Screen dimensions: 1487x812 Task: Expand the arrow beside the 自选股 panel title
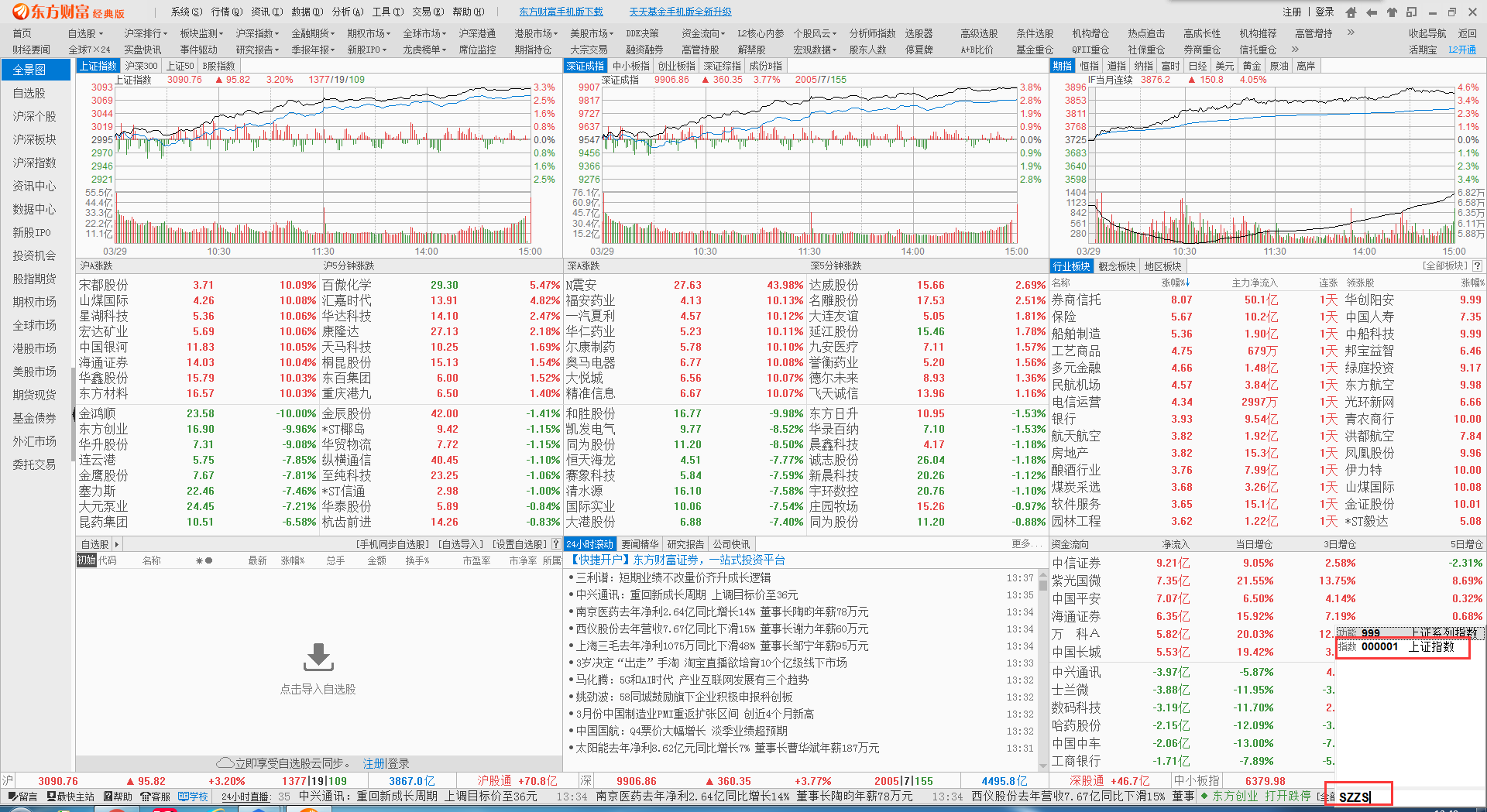tap(117, 544)
